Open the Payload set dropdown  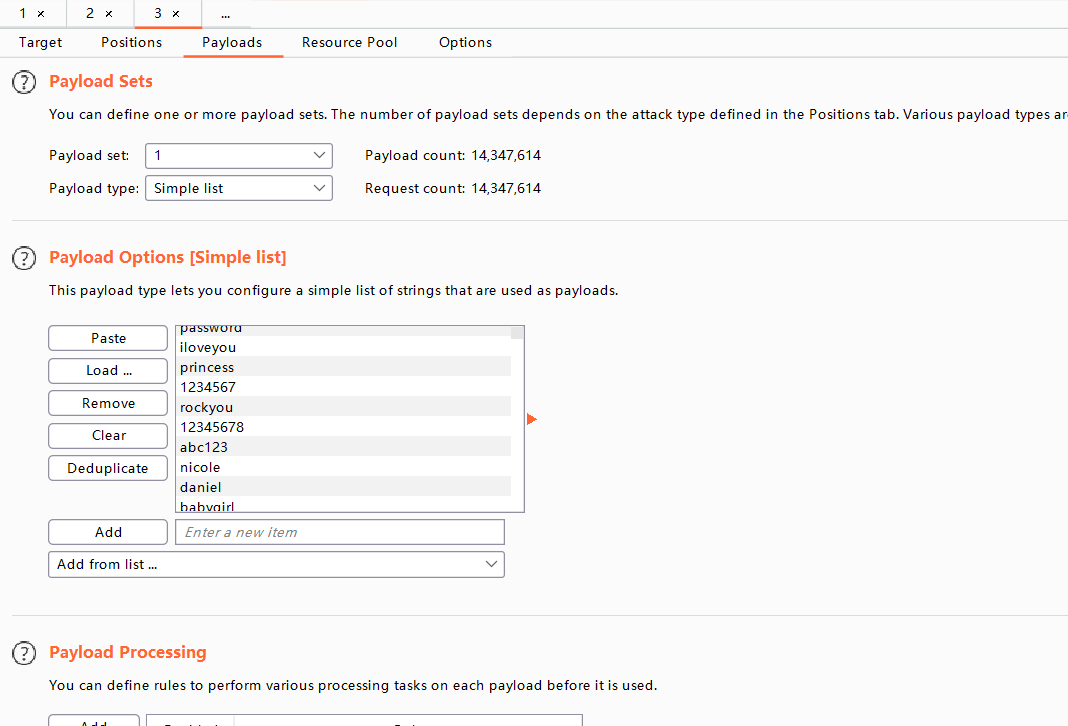pyautogui.click(x=239, y=156)
